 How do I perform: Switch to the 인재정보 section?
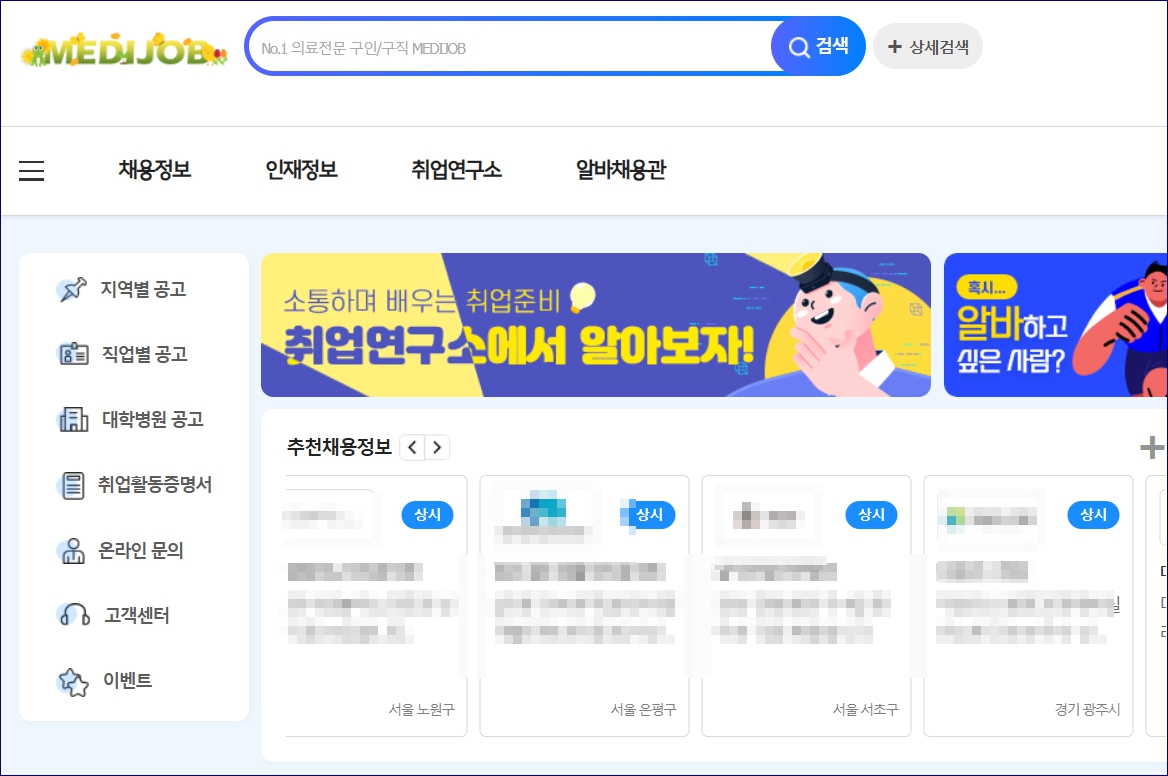302,170
